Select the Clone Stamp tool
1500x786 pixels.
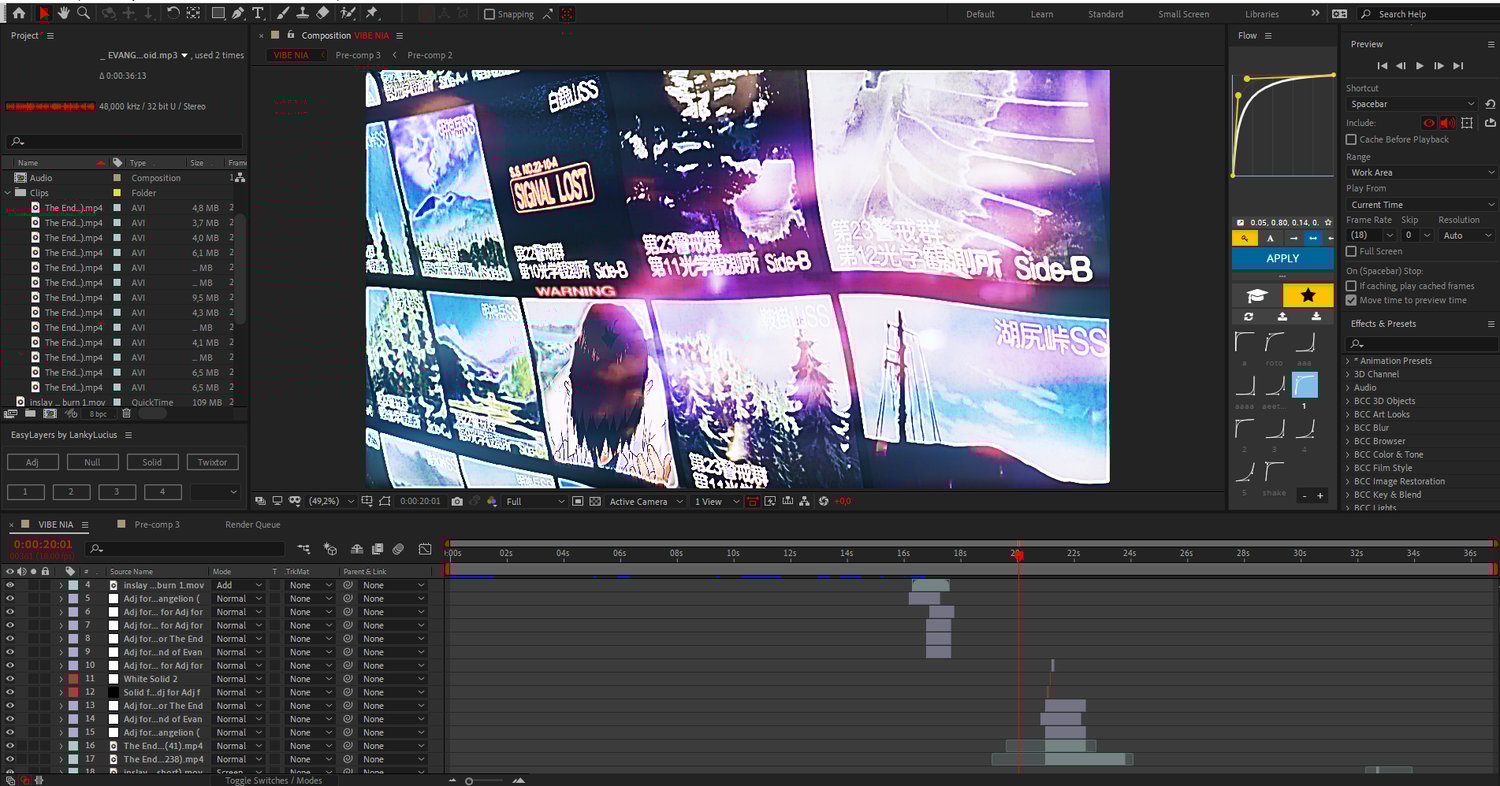[x=302, y=13]
